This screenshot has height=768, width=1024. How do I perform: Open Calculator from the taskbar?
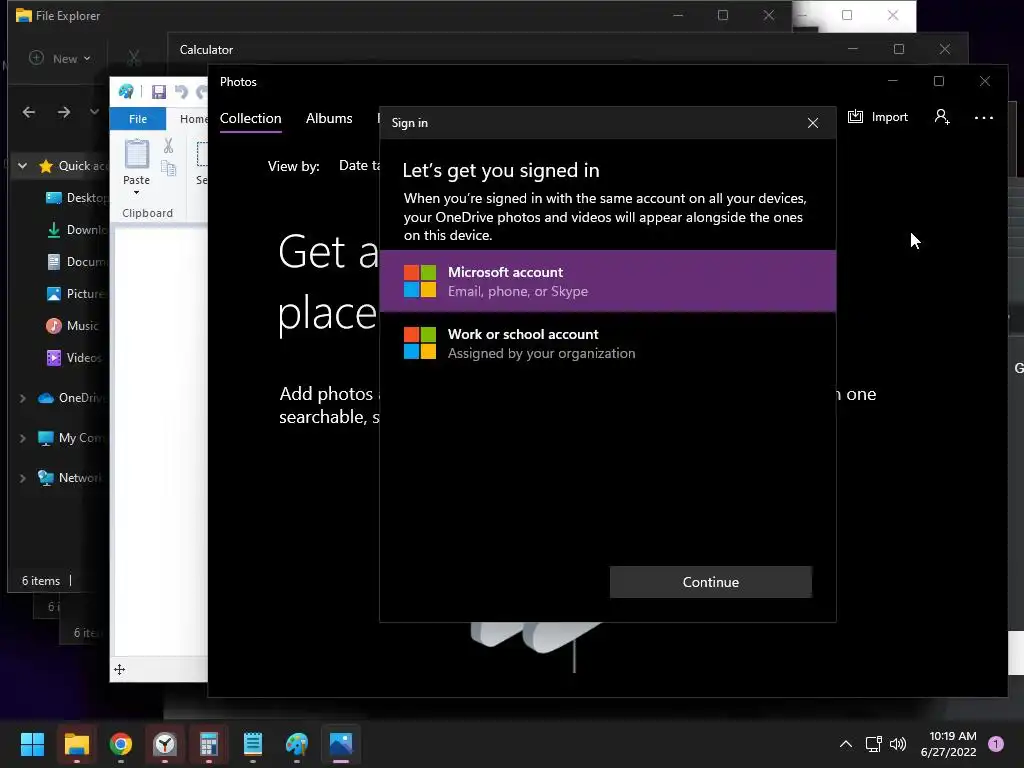[x=209, y=744]
